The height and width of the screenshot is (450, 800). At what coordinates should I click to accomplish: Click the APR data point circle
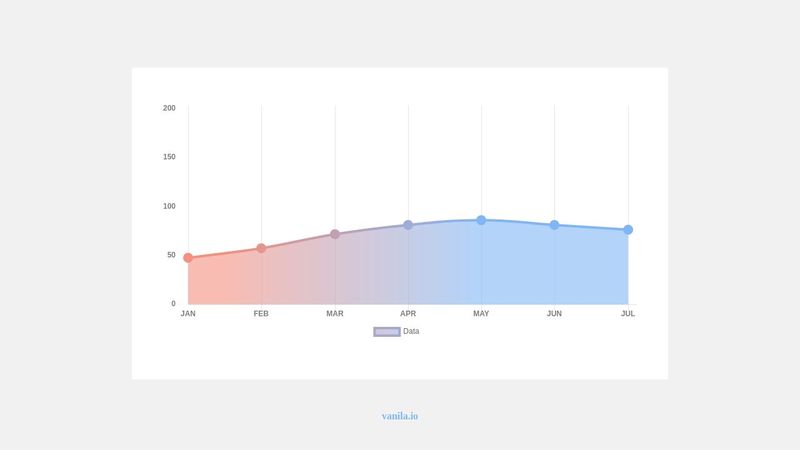pos(408,225)
